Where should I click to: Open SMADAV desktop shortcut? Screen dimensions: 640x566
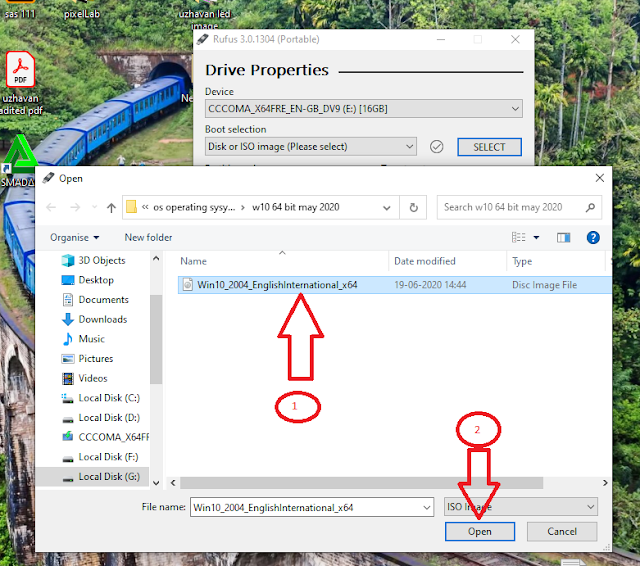pos(18,162)
